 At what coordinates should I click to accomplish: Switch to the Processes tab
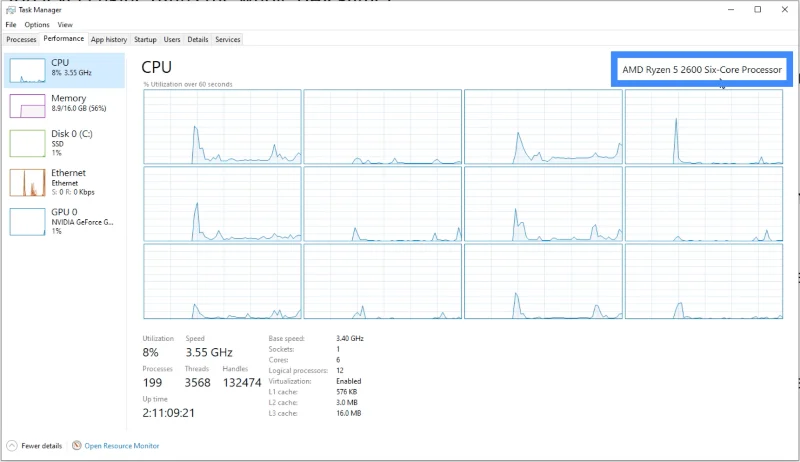pos(21,39)
